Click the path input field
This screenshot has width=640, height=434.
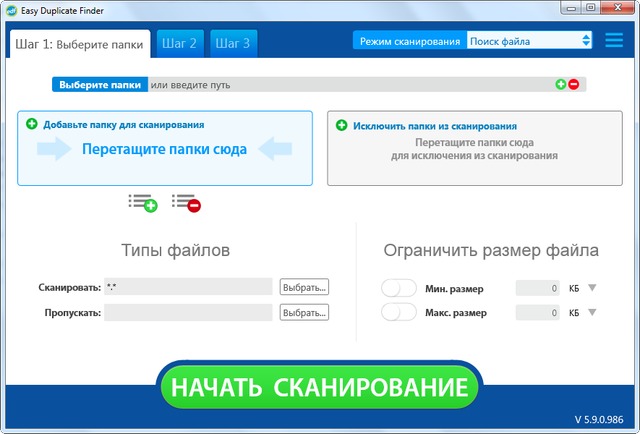click(x=350, y=85)
